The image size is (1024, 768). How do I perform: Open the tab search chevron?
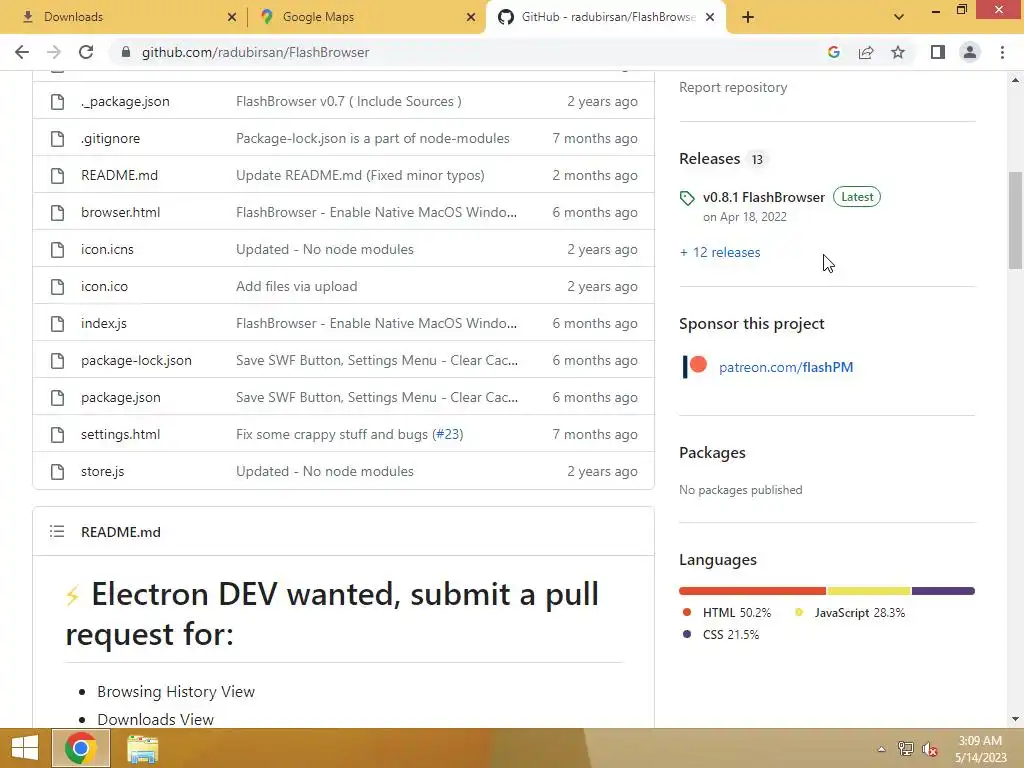[x=899, y=17]
